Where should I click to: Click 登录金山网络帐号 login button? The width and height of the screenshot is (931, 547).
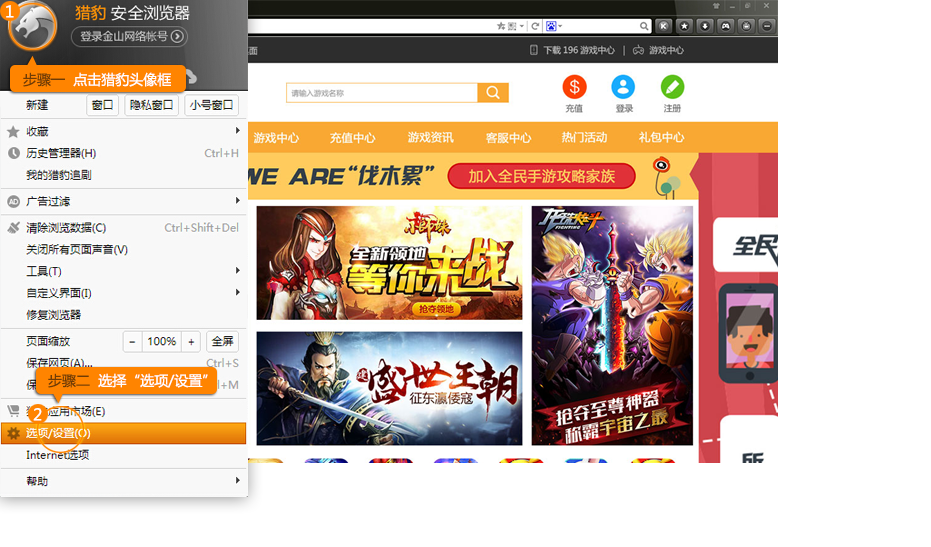(129, 37)
